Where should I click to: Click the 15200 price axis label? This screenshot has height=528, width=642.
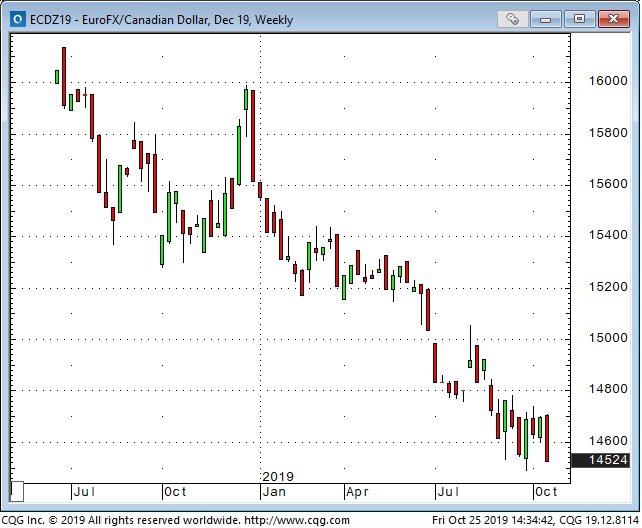click(x=608, y=287)
